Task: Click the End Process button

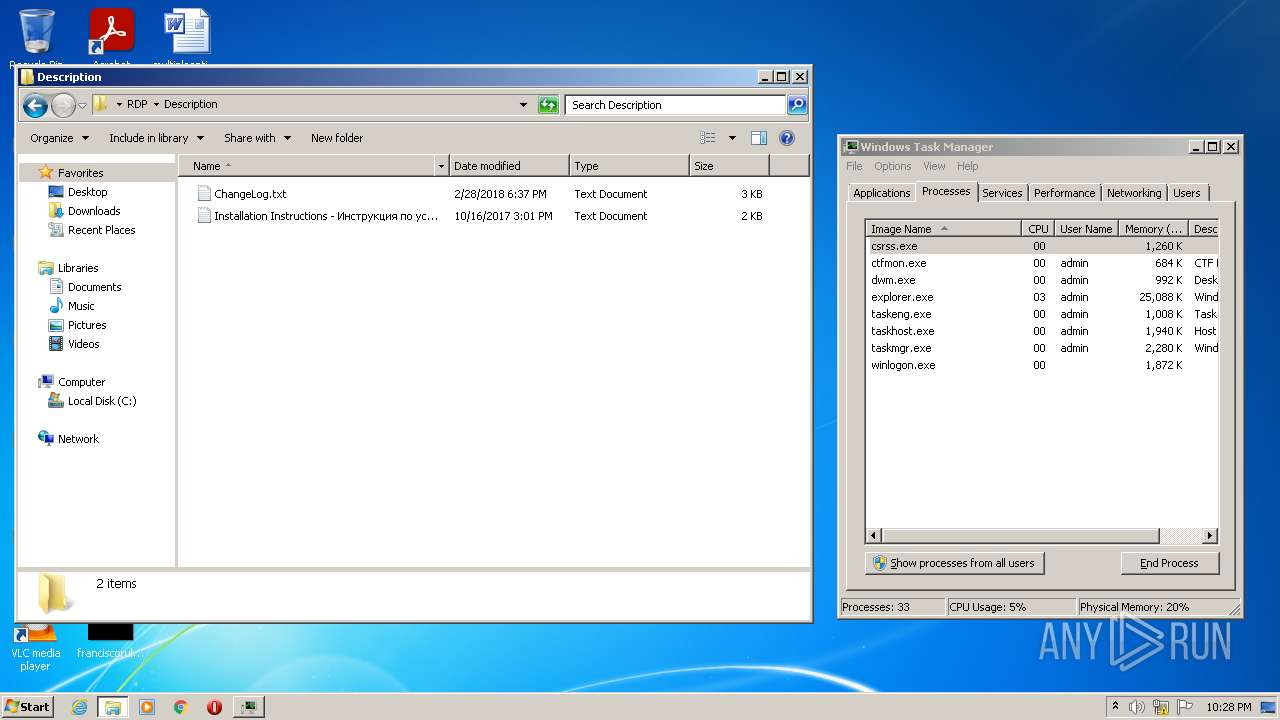Action: click(x=1169, y=563)
